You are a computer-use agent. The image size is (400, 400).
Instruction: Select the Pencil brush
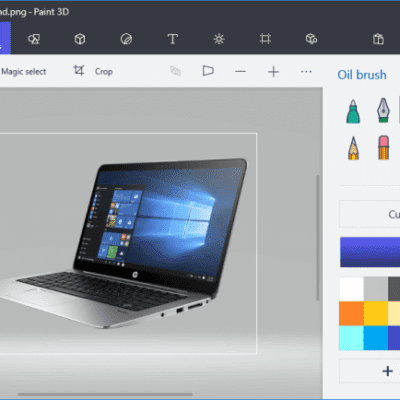tap(353, 148)
